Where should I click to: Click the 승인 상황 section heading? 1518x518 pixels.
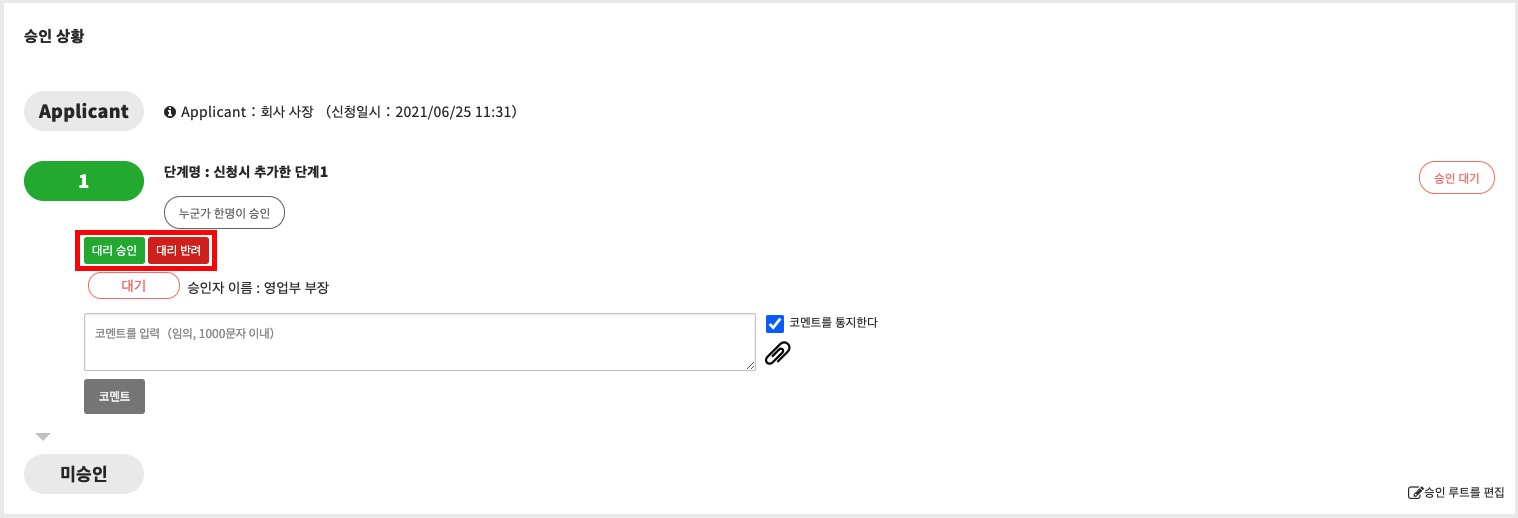tap(54, 39)
